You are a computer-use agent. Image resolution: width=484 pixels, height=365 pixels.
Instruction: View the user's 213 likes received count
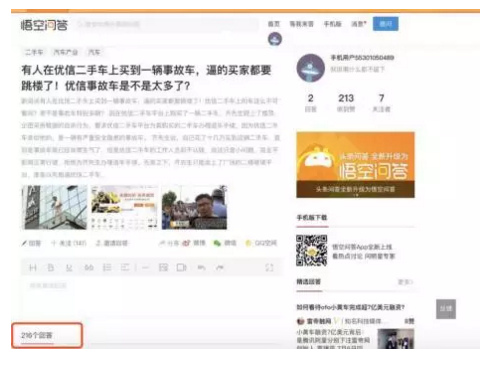346,103
